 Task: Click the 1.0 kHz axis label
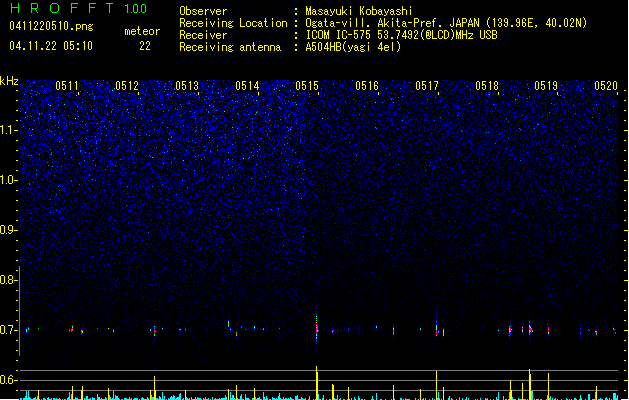coord(9,180)
